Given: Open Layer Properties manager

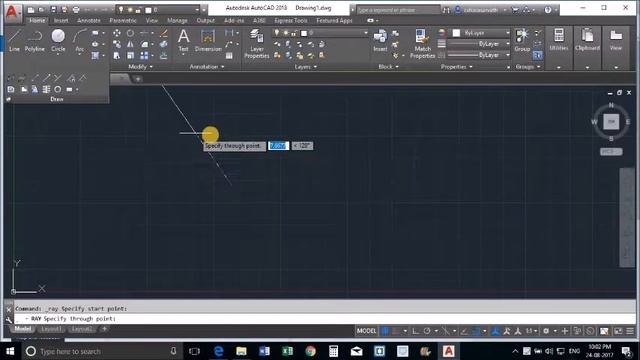Looking at the screenshot, I should (257, 44).
